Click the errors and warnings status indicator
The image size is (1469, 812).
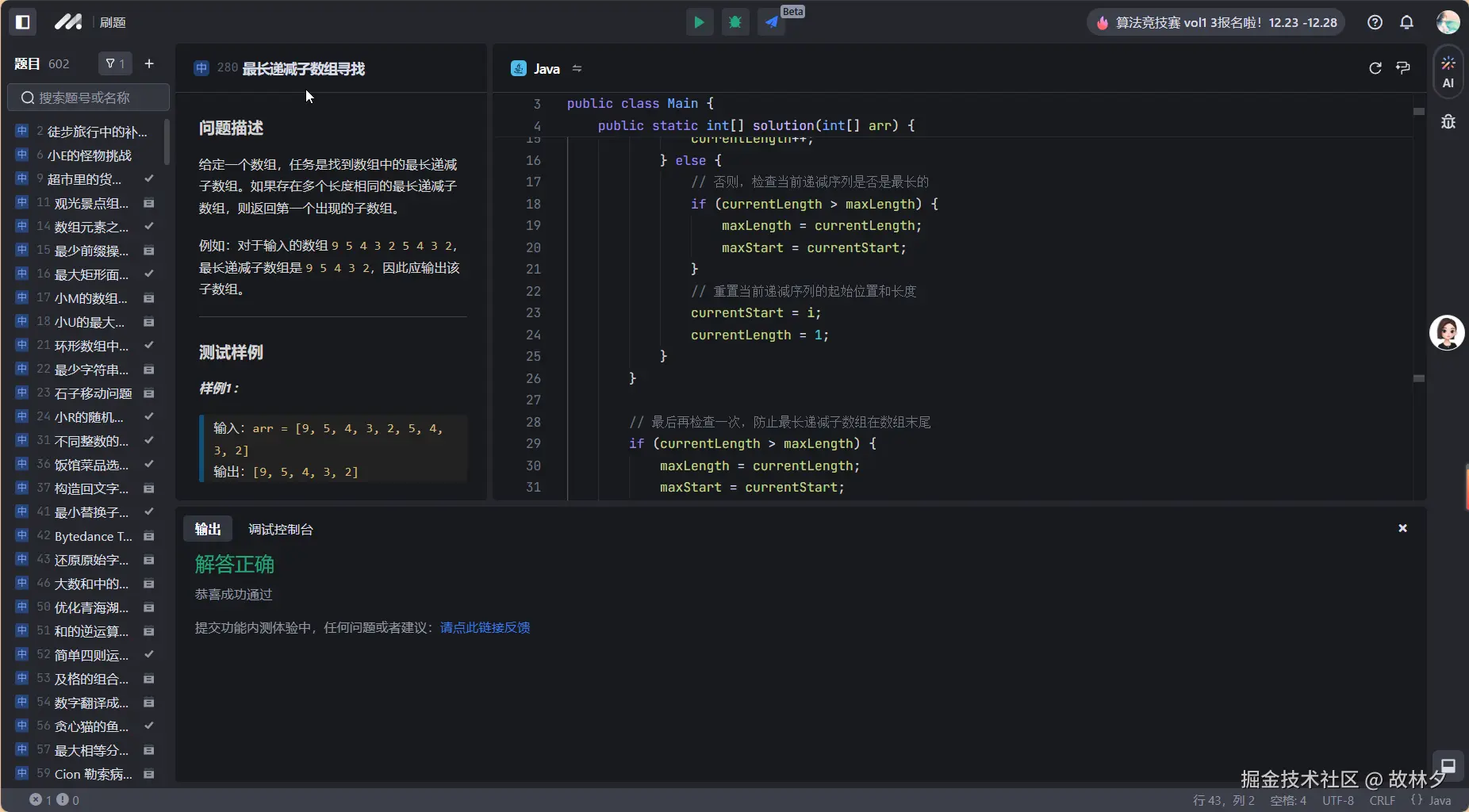[54, 800]
